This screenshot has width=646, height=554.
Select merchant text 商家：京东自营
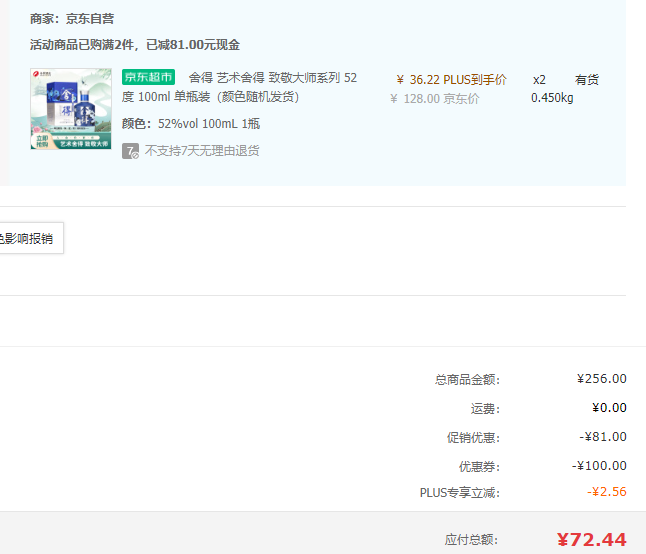pos(72,19)
